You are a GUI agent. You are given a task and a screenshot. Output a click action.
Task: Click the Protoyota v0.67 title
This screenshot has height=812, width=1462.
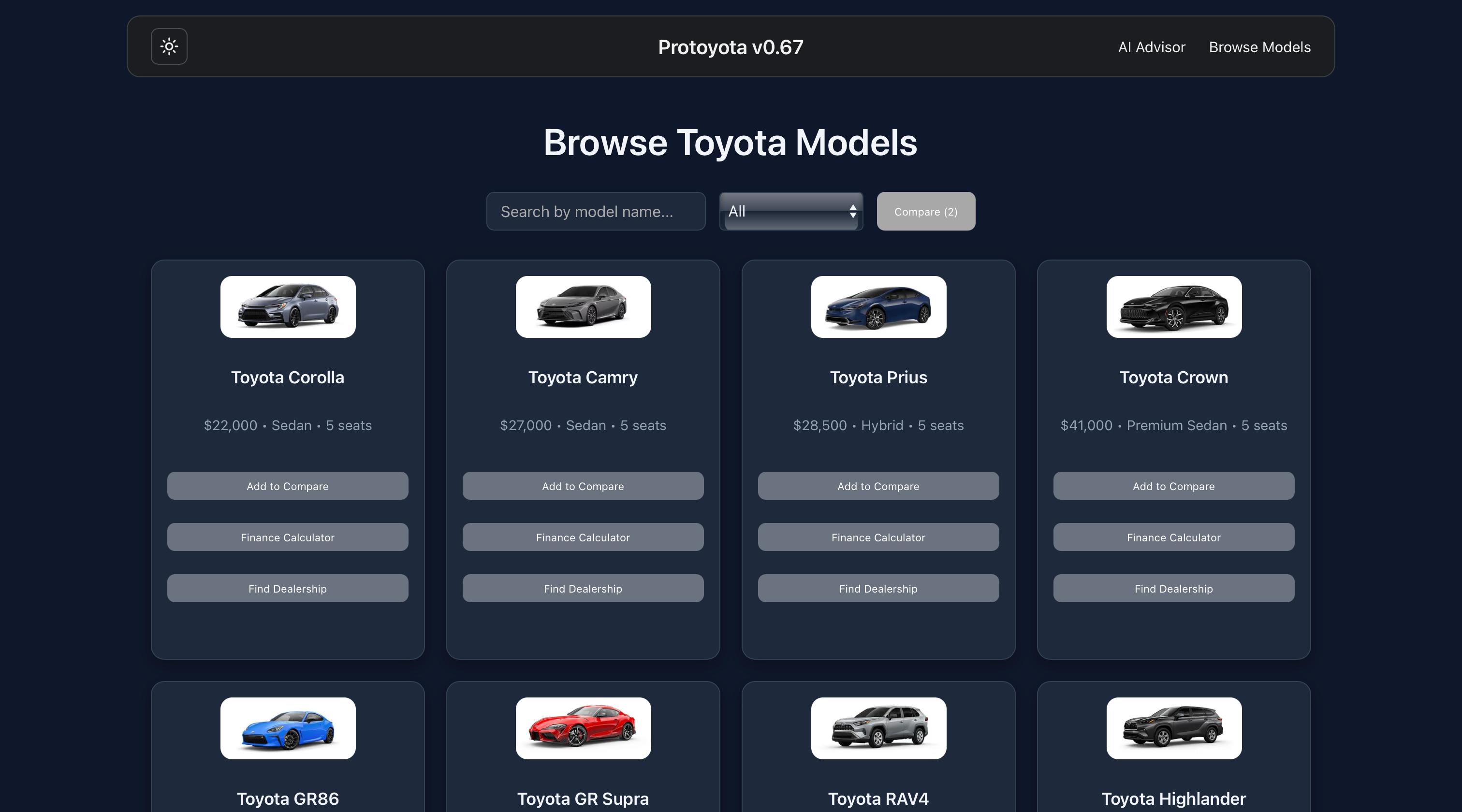click(731, 47)
